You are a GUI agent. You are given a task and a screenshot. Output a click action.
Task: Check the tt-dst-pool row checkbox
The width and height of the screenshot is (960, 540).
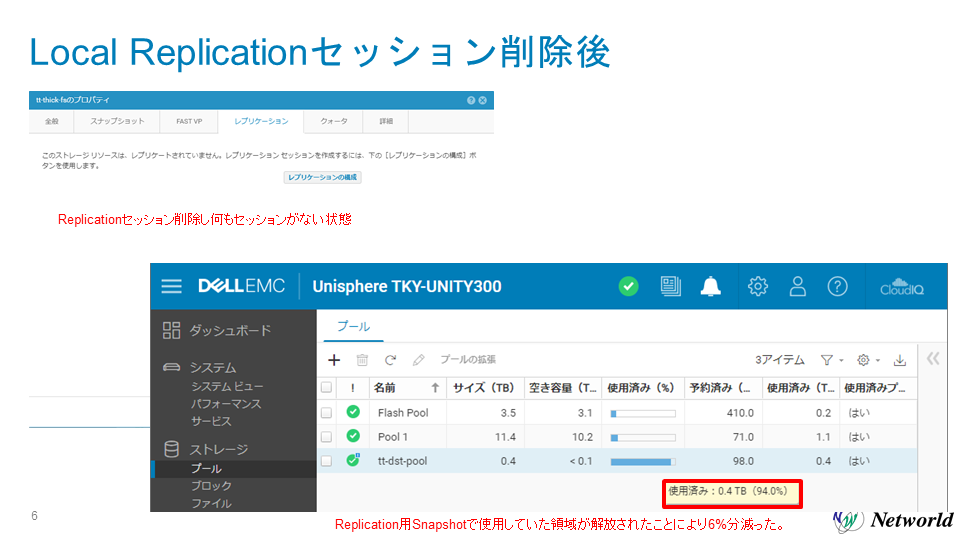coord(326,460)
